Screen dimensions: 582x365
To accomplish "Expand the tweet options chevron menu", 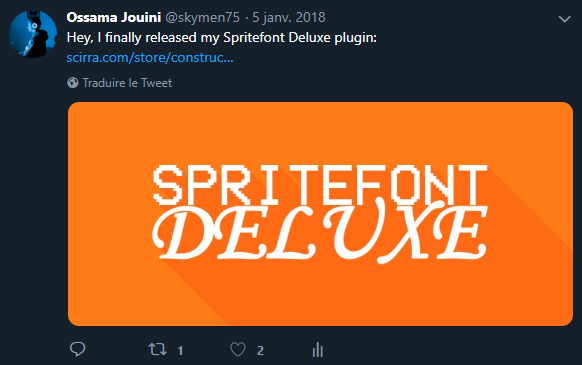I will 565,19.
